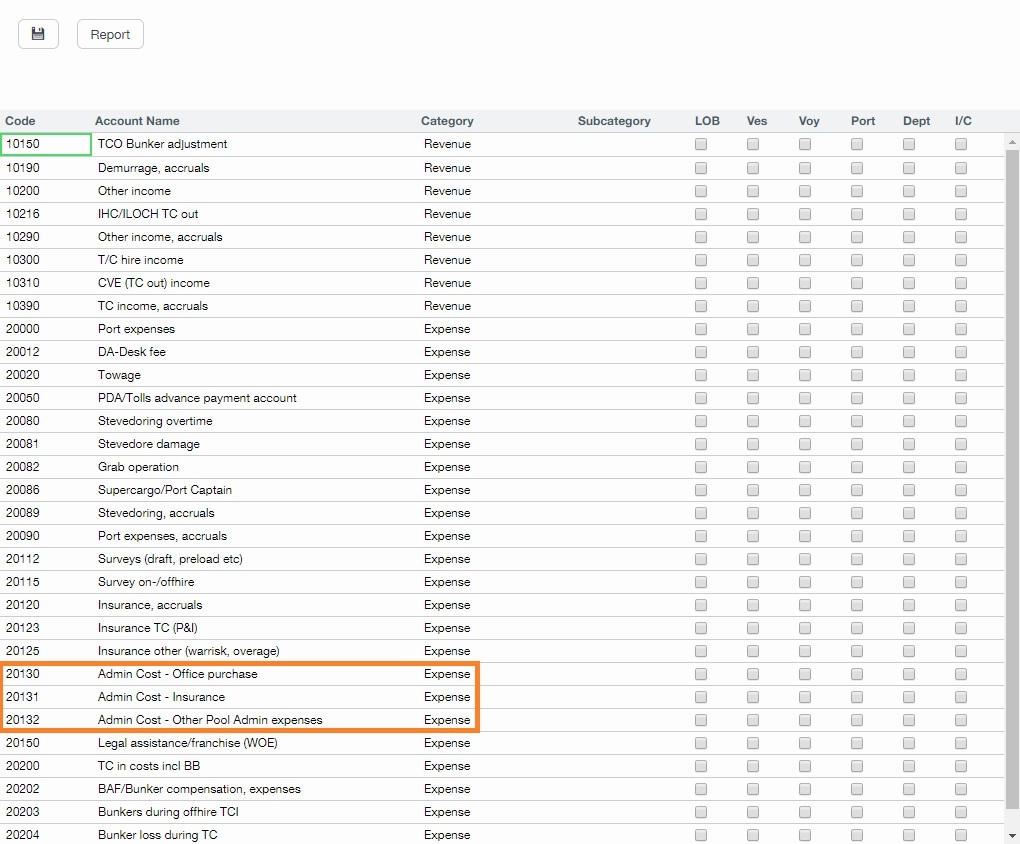This screenshot has width=1020, height=844.
Task: Click the scrollbar down arrow
Action: point(1011,836)
